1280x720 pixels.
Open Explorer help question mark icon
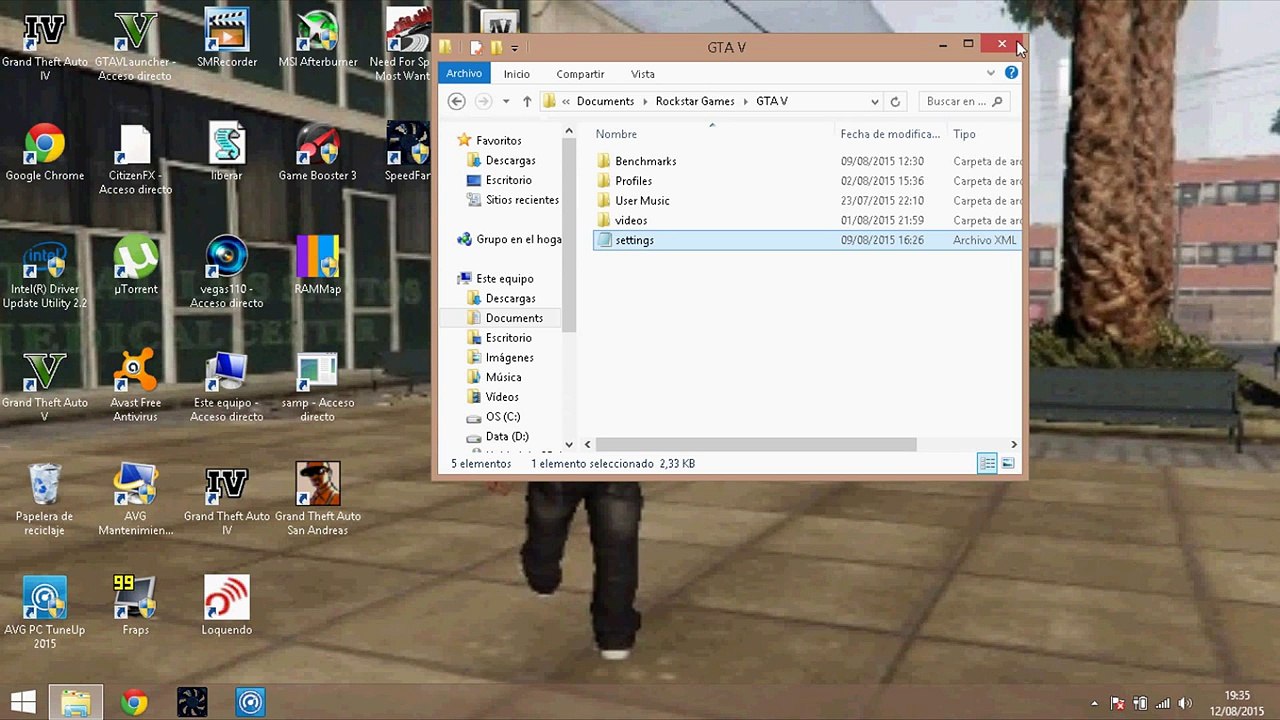tap(1011, 73)
